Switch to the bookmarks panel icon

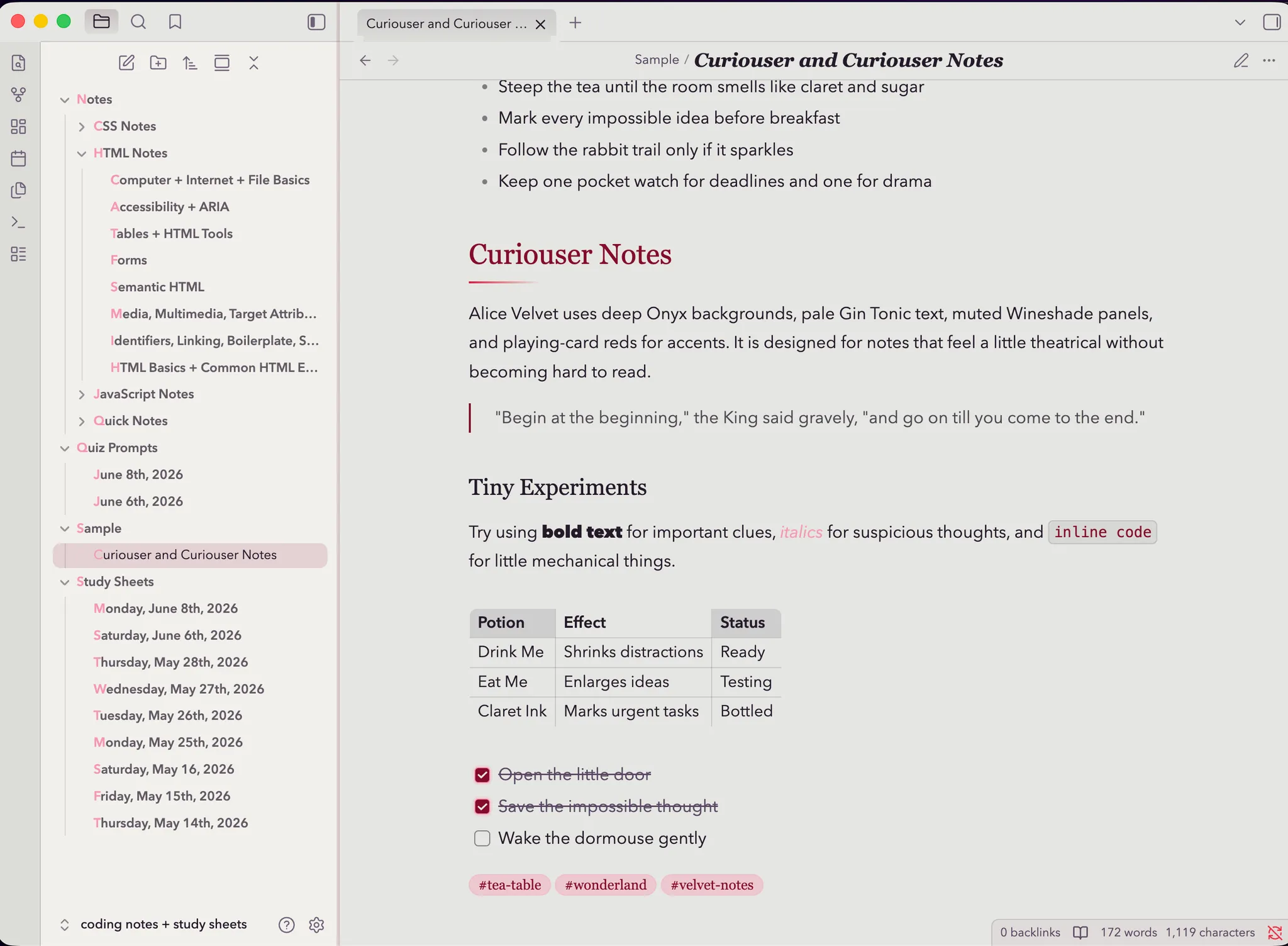[x=175, y=22]
